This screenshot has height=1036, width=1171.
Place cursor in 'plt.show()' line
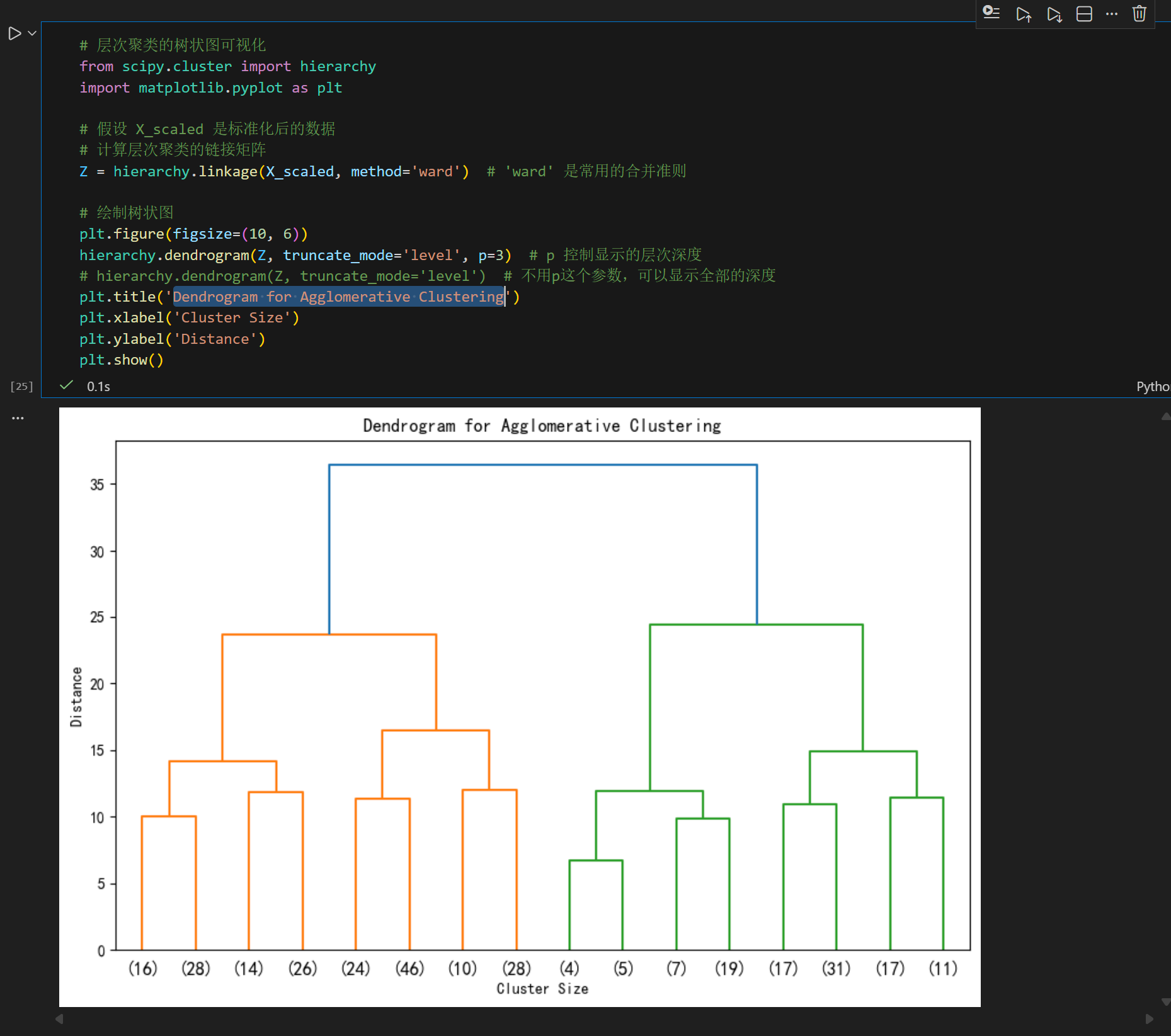click(122, 360)
